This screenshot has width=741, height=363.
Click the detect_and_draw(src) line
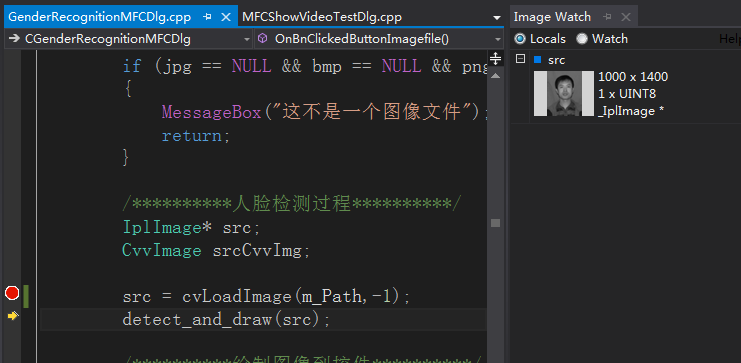(226, 320)
